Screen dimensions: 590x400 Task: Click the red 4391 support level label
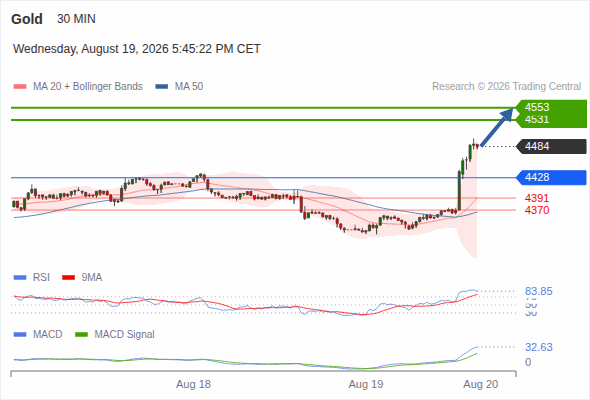tap(537, 198)
